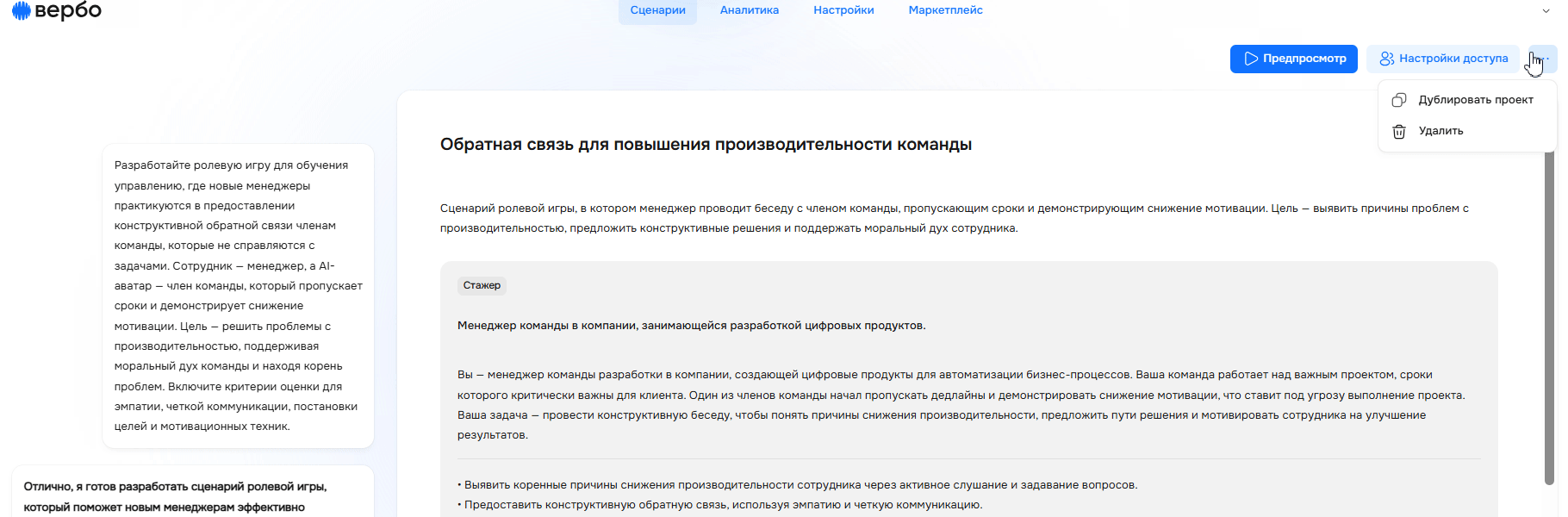Click the Вербо logo icon
Screen dimensions: 1568x517
[21, 10]
